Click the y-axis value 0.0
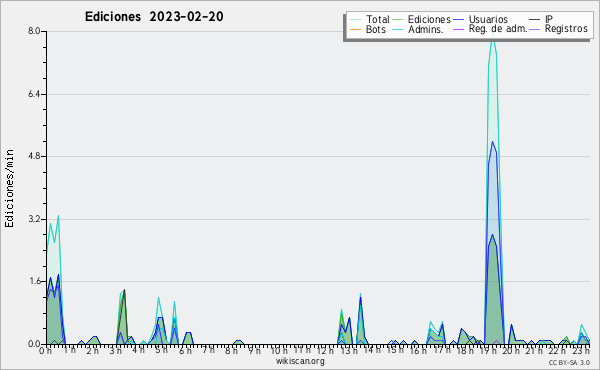600x370 pixels. 34,344
